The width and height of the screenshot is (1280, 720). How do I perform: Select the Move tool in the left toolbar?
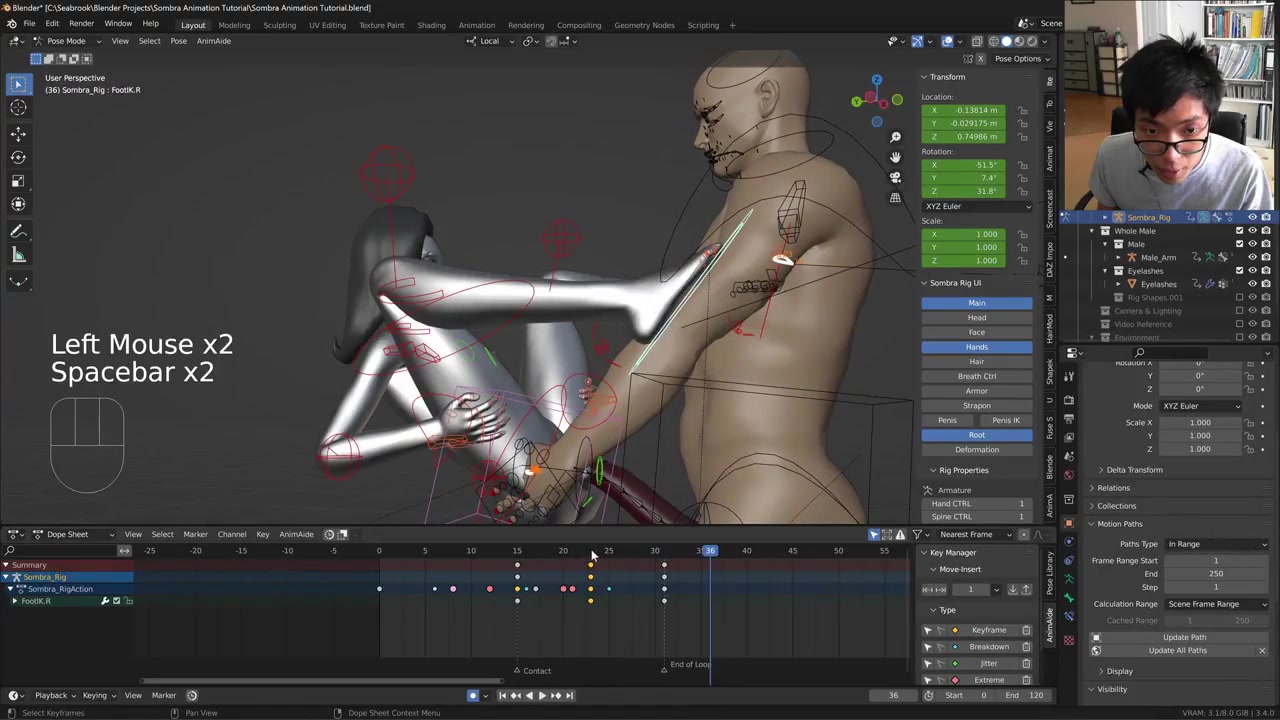coord(18,133)
